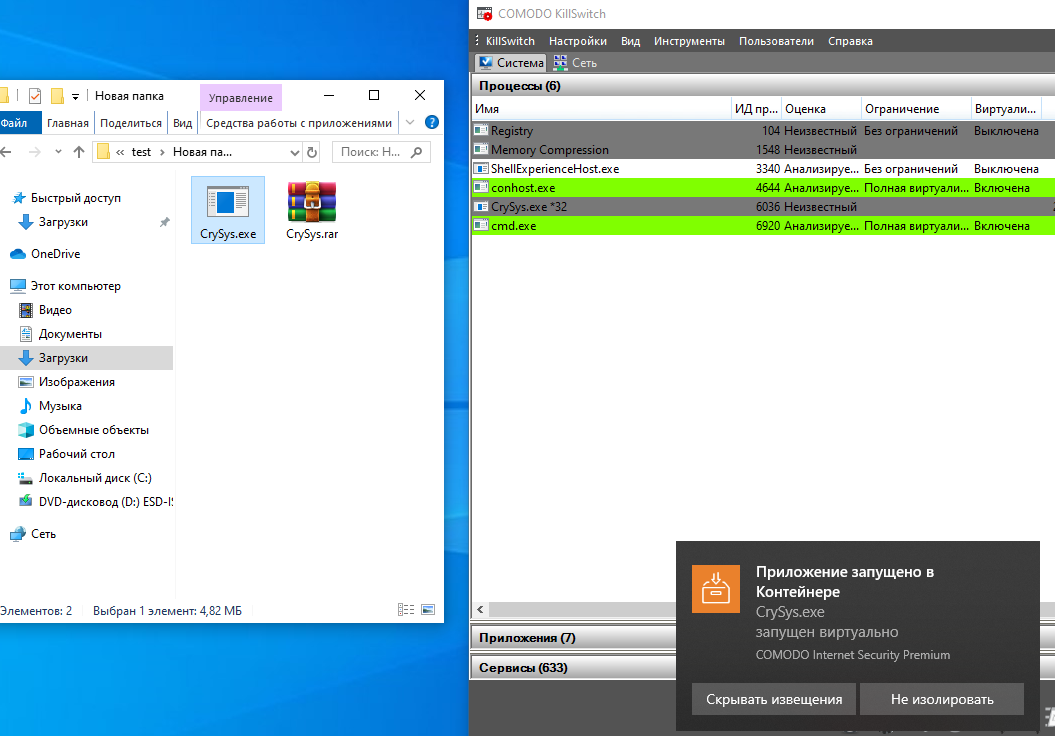This screenshot has width=1055, height=736.
Task: Switch to the Сеть tab in KillSwitch
Action: point(575,63)
